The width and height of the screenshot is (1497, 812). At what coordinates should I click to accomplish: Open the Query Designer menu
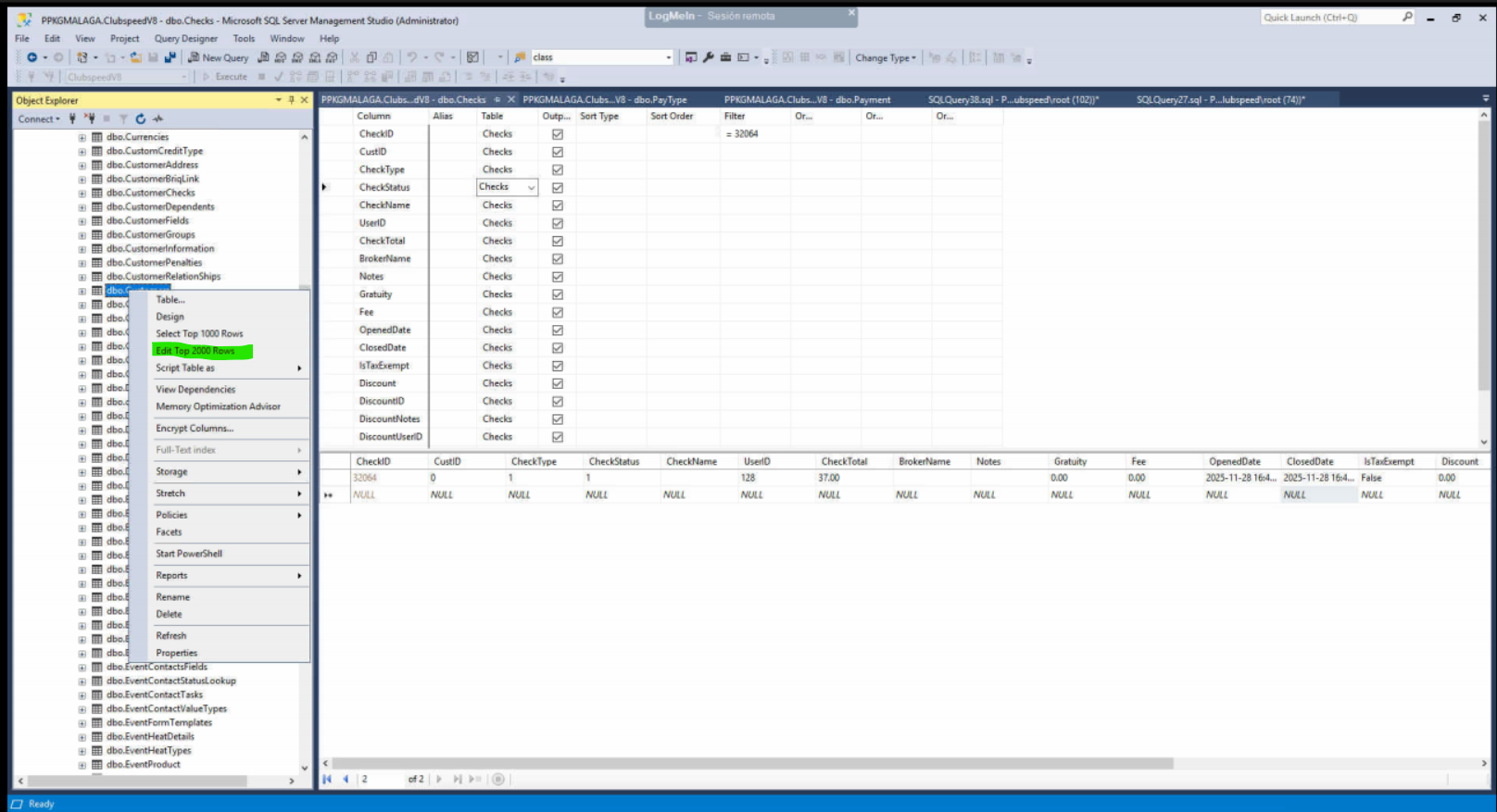point(185,39)
